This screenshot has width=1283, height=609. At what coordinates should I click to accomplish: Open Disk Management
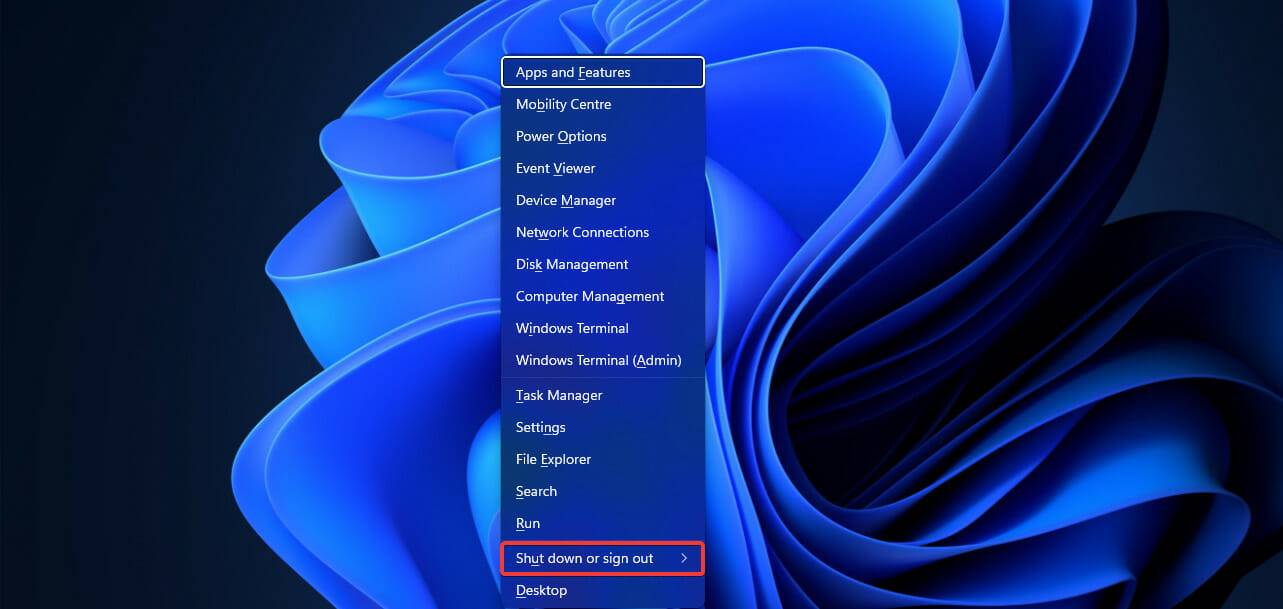(x=571, y=264)
